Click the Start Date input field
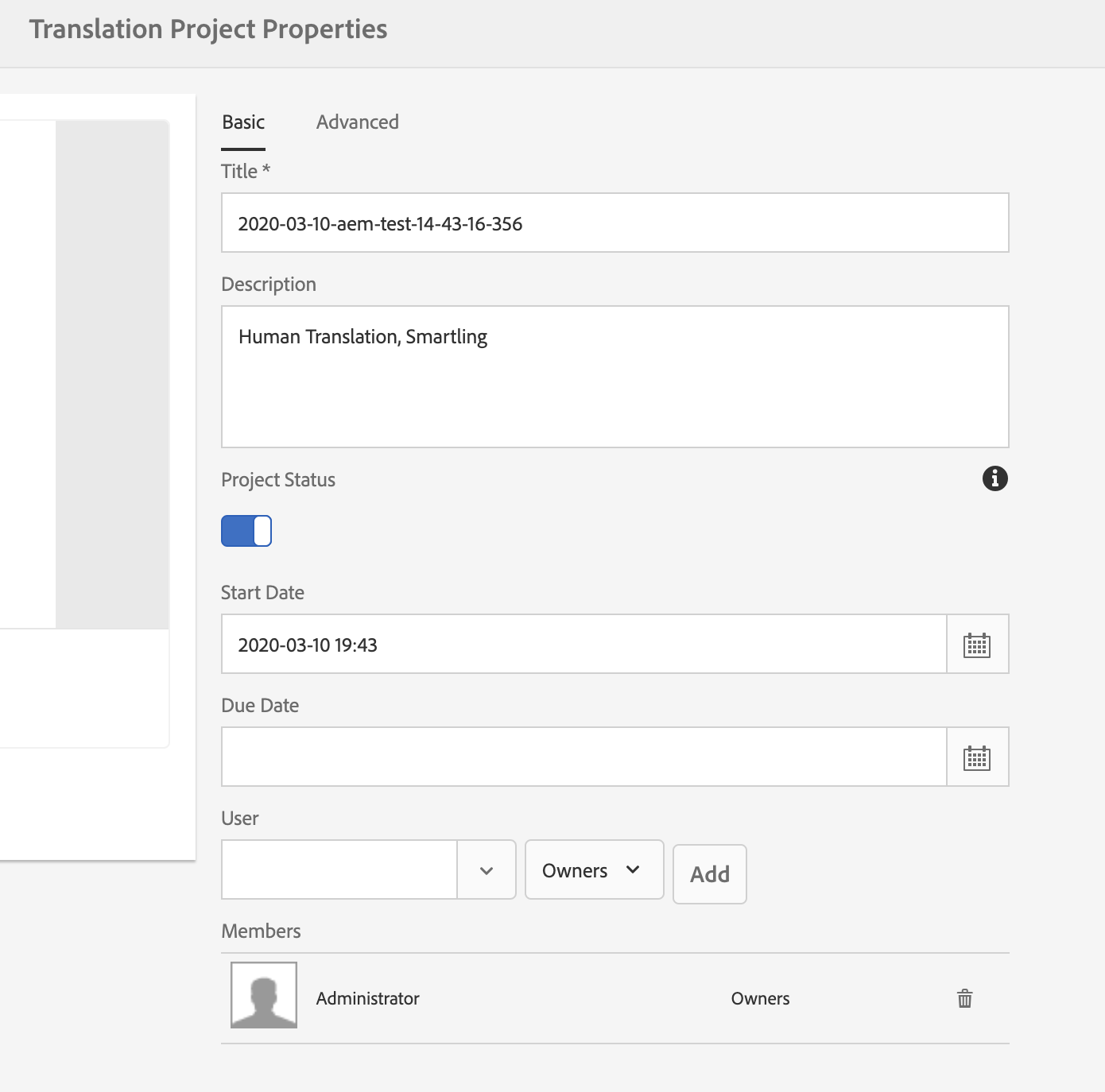Screen dimensions: 1105x1092 click(x=584, y=644)
